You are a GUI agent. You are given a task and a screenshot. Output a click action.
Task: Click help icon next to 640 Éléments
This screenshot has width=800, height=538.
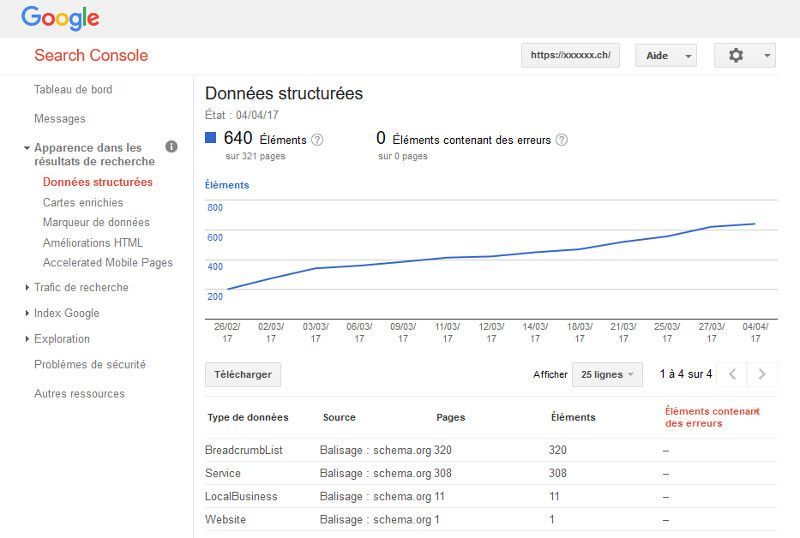[317, 140]
